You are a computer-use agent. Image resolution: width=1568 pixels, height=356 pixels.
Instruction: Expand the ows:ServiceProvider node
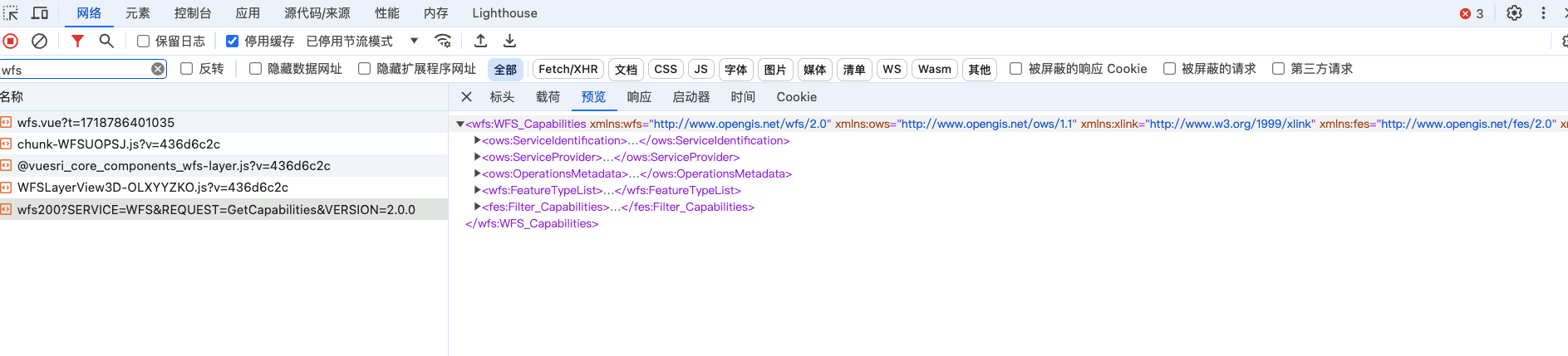477,157
